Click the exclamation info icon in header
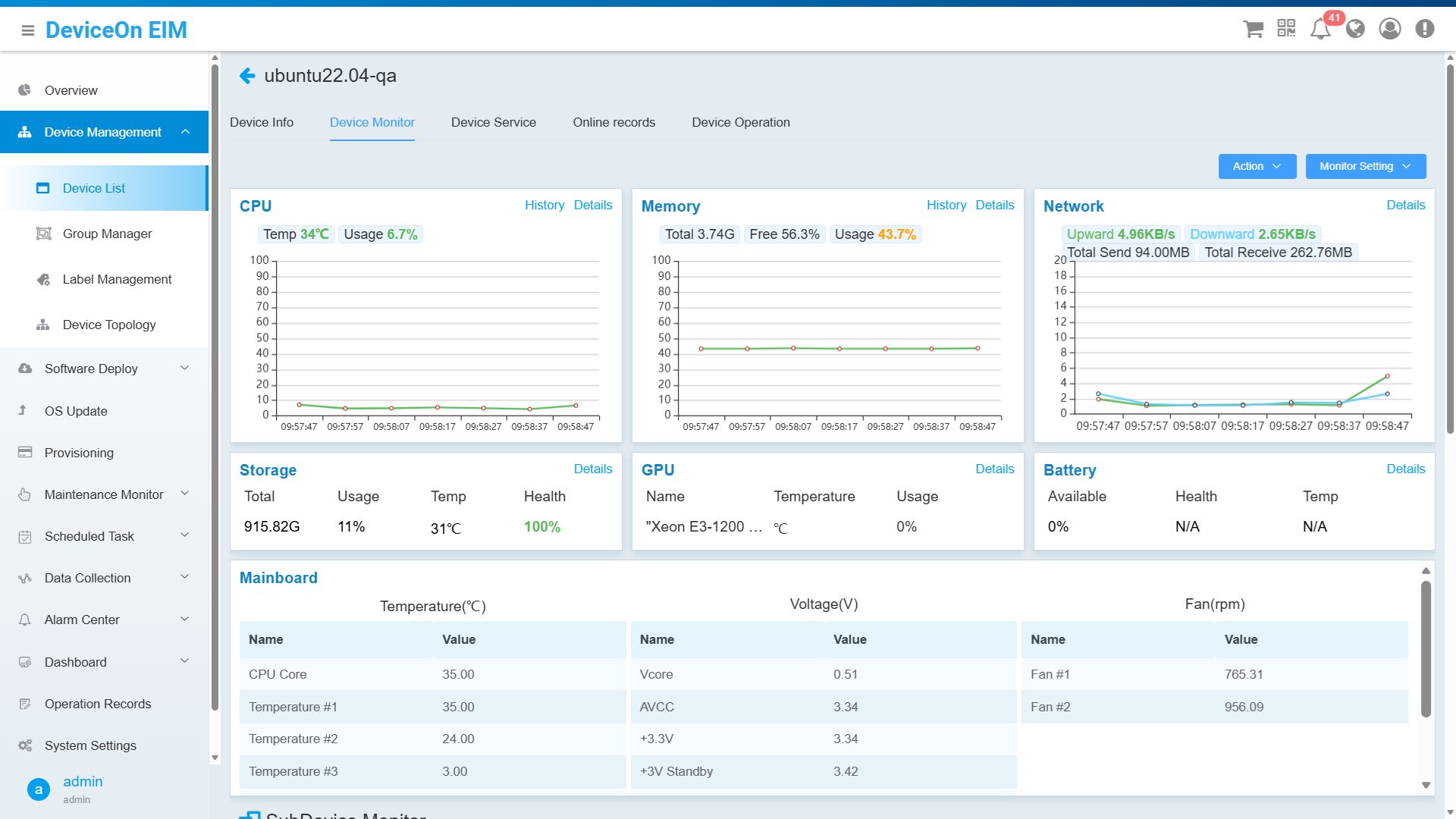The width and height of the screenshot is (1456, 819). pos(1424,28)
